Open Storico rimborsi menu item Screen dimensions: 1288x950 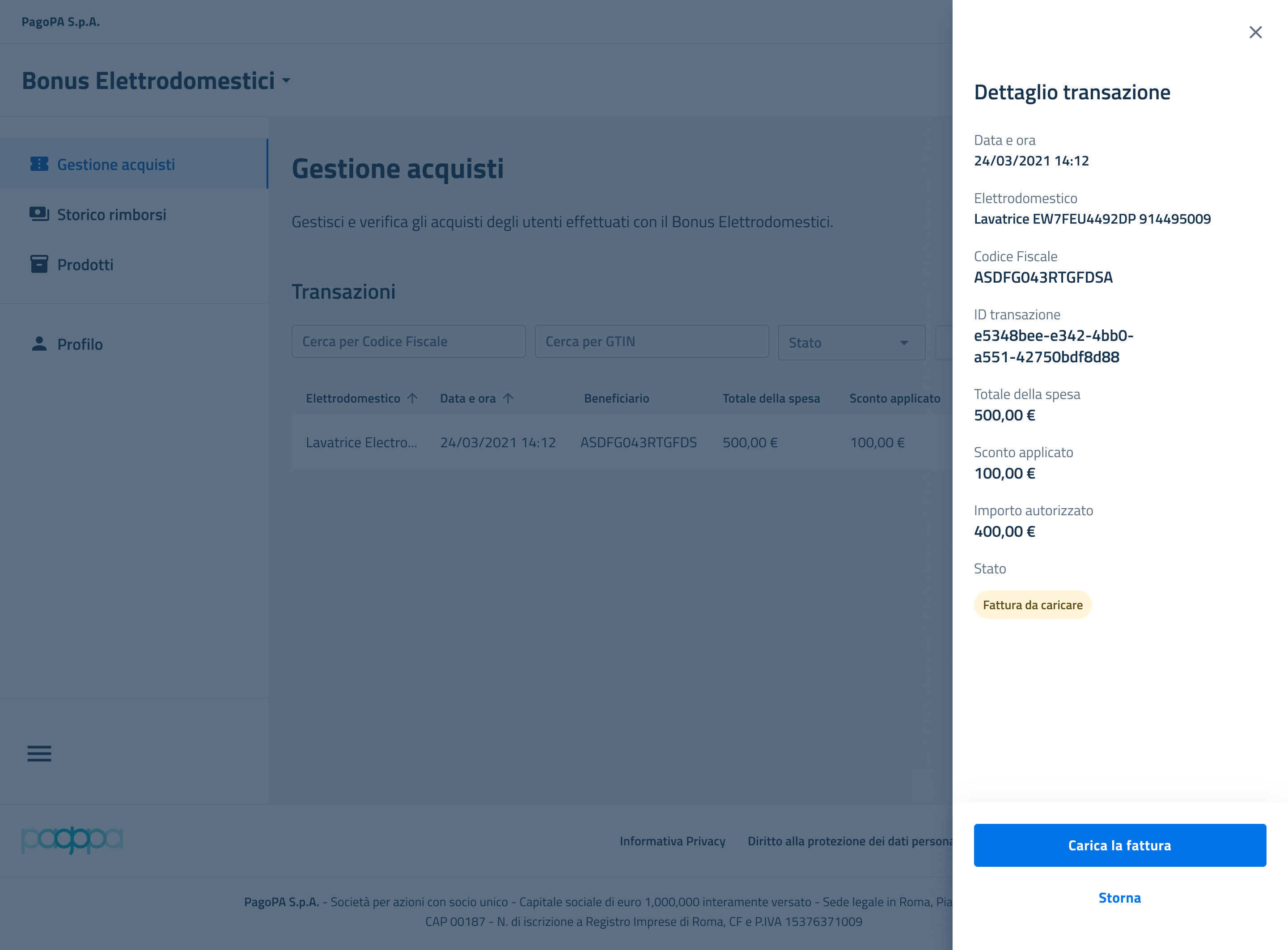point(111,215)
